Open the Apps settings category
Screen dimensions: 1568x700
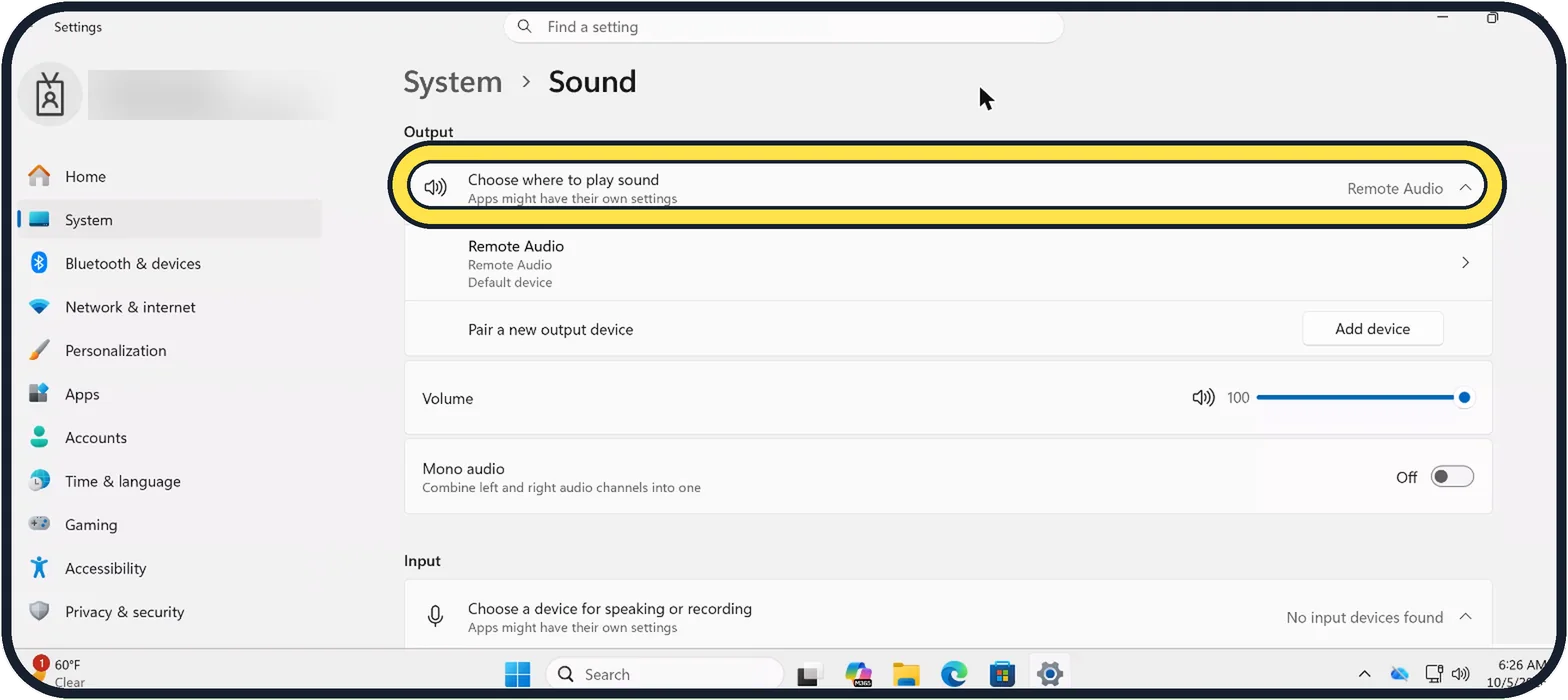coord(170,394)
